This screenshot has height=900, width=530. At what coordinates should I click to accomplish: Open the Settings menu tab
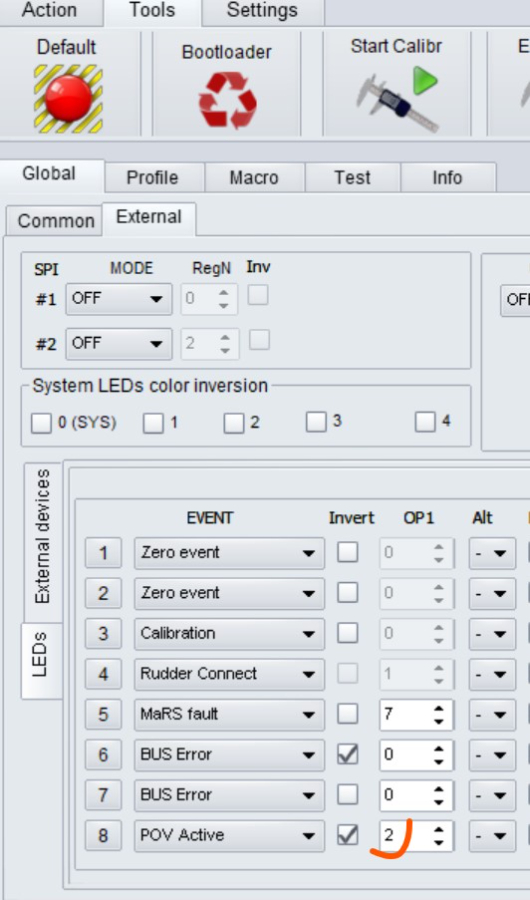262,11
